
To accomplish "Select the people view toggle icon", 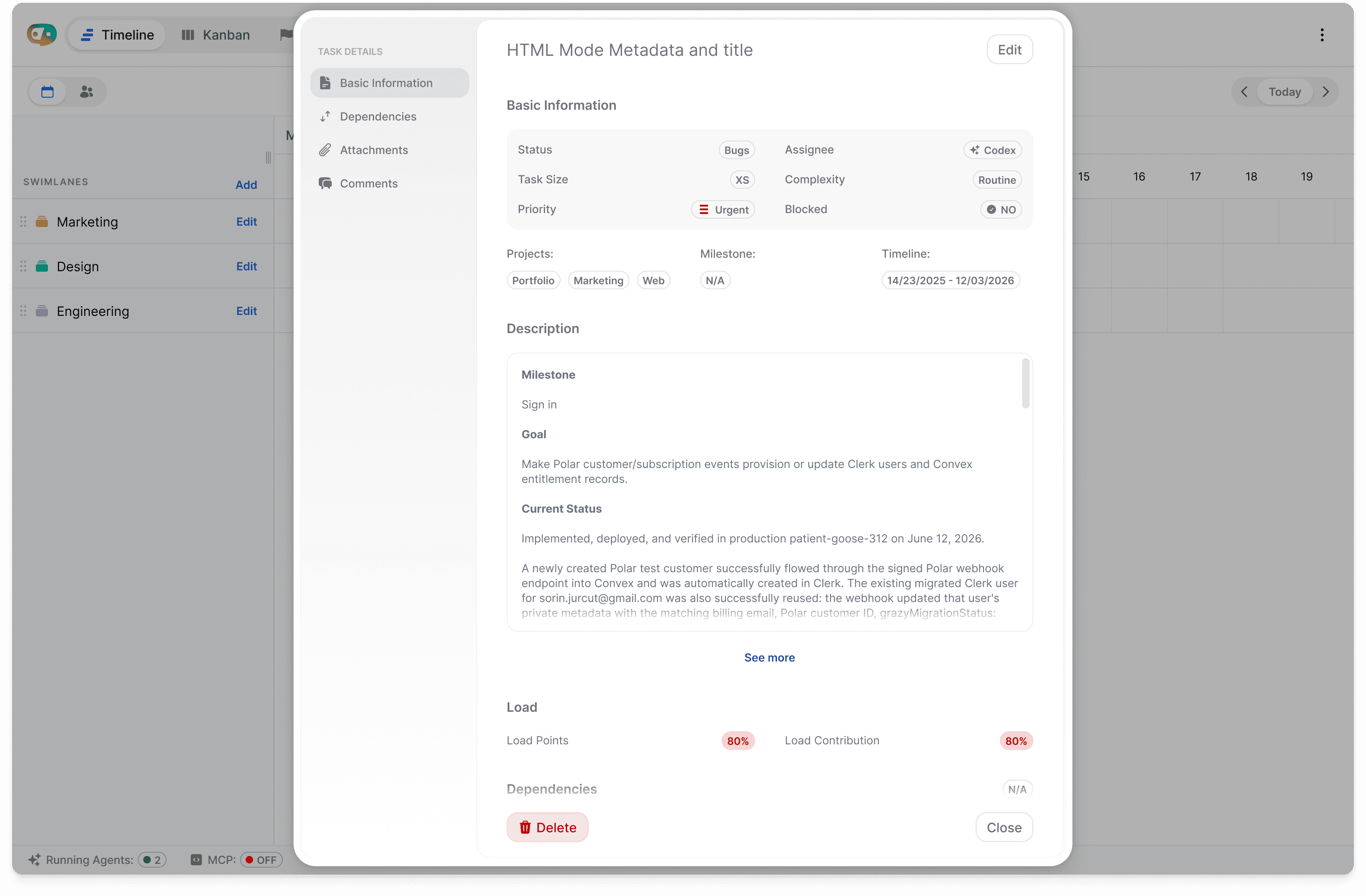I will tap(86, 92).
